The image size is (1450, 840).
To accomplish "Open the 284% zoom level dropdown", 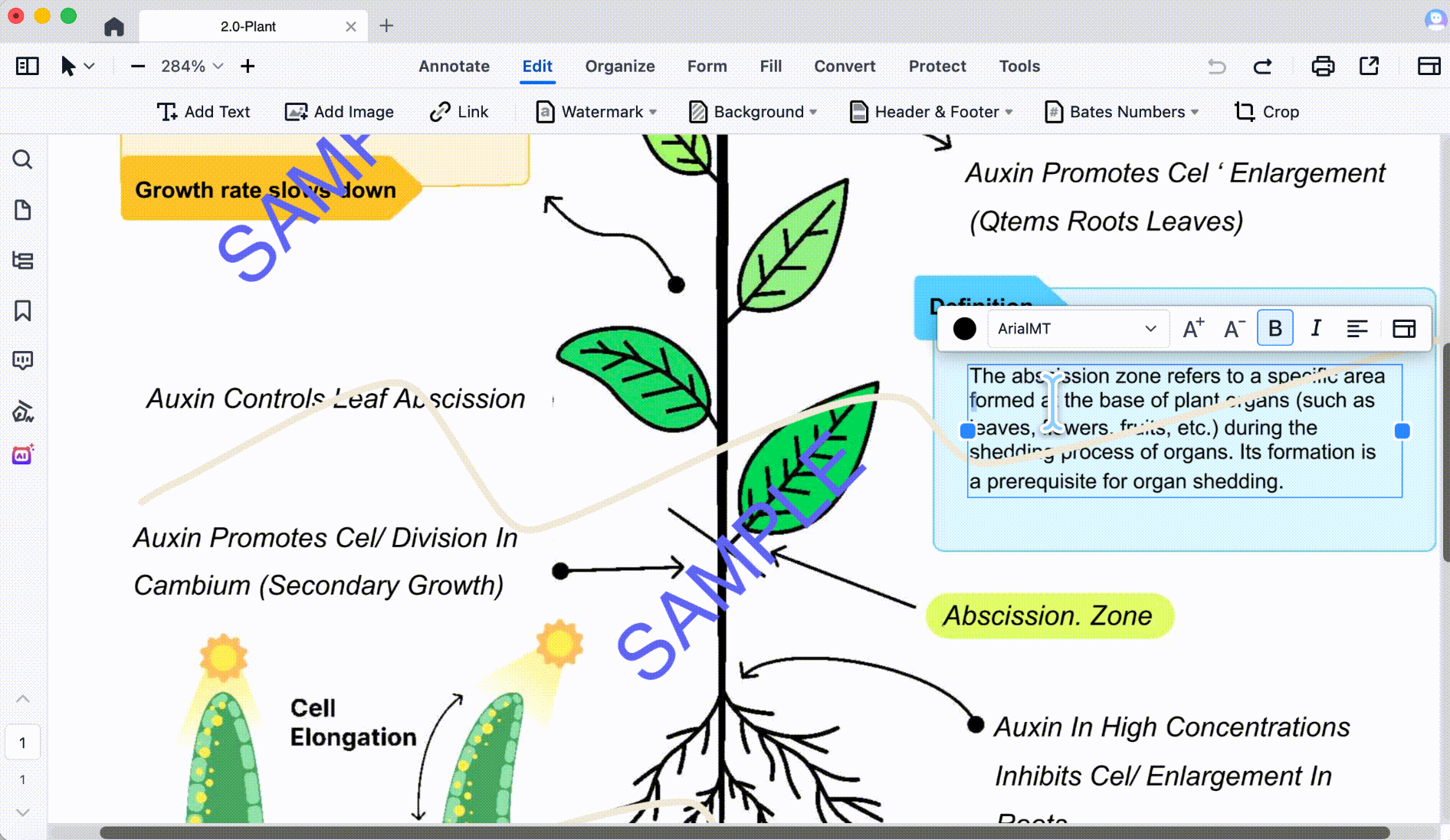I will point(192,66).
